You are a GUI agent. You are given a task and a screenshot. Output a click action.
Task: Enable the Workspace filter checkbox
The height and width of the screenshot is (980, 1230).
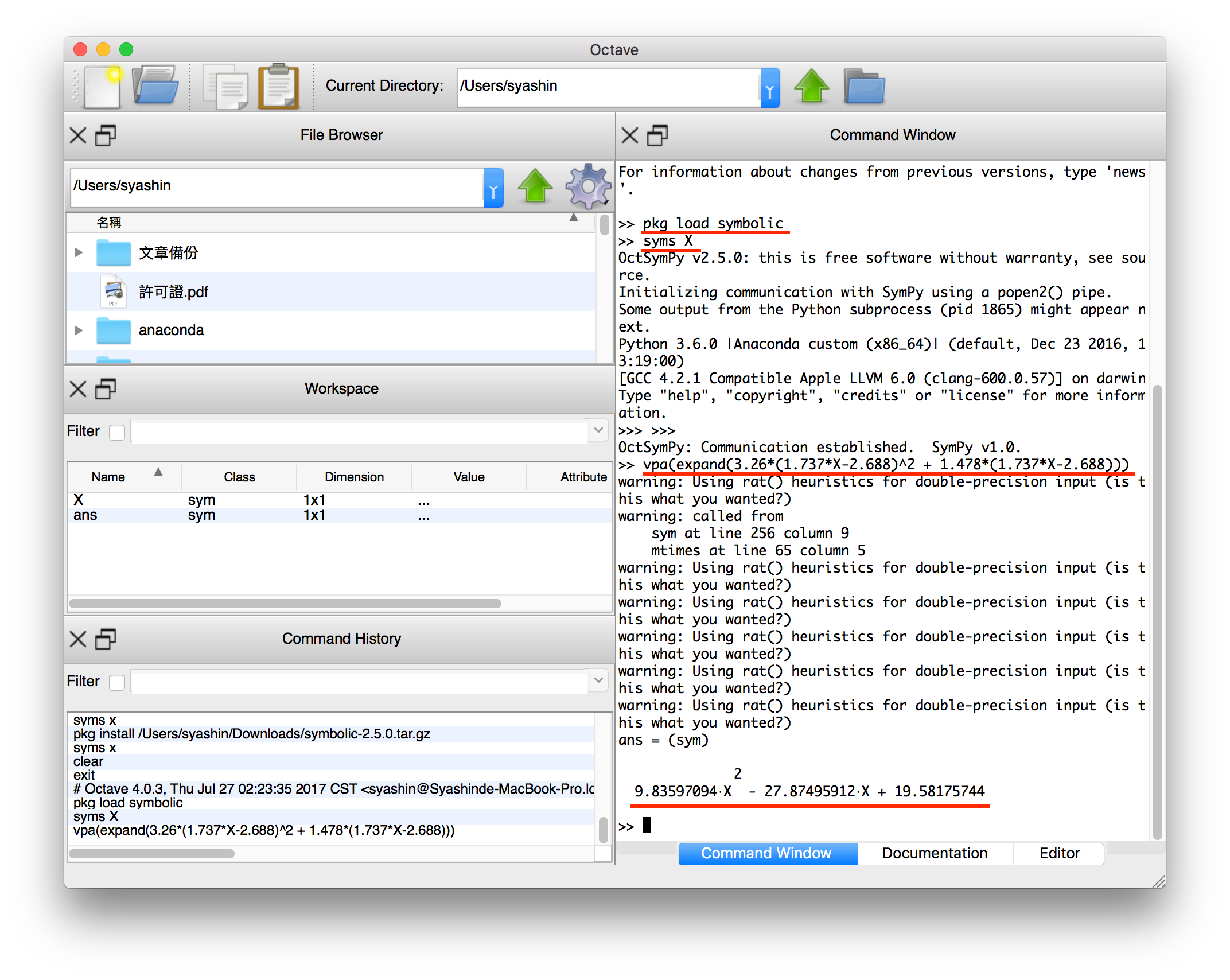pos(117,431)
